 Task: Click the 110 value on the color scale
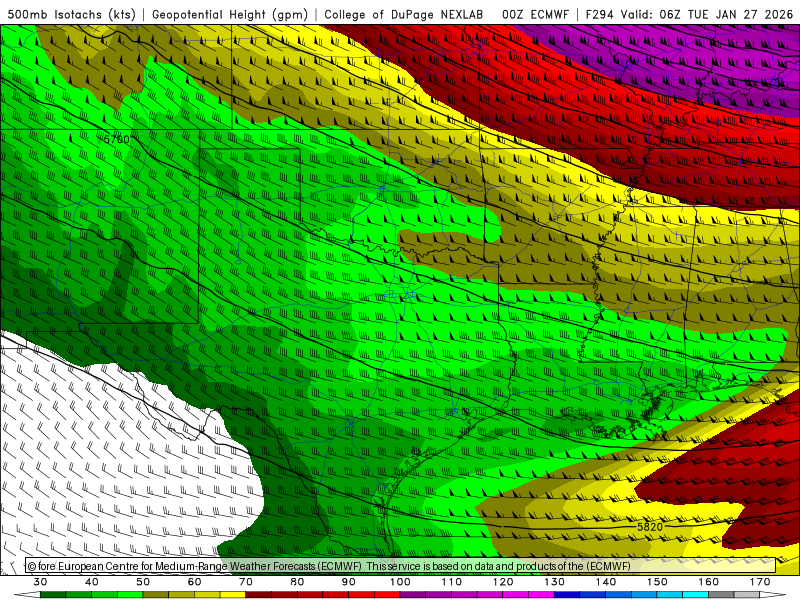tap(452, 582)
